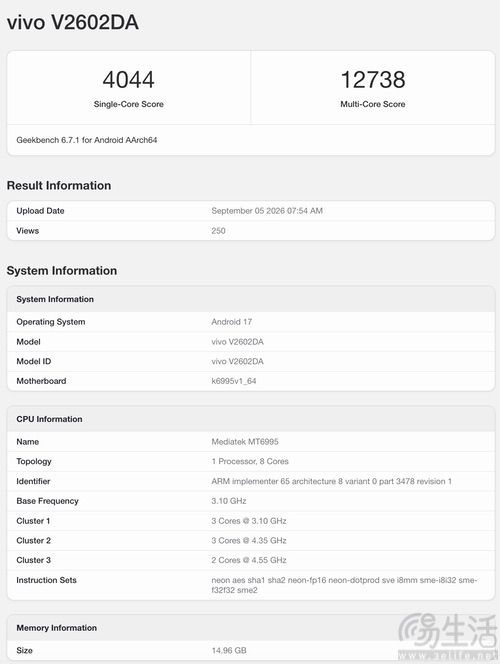
Task: Click the Upload Date value
Action: pyautogui.click(x=267, y=211)
